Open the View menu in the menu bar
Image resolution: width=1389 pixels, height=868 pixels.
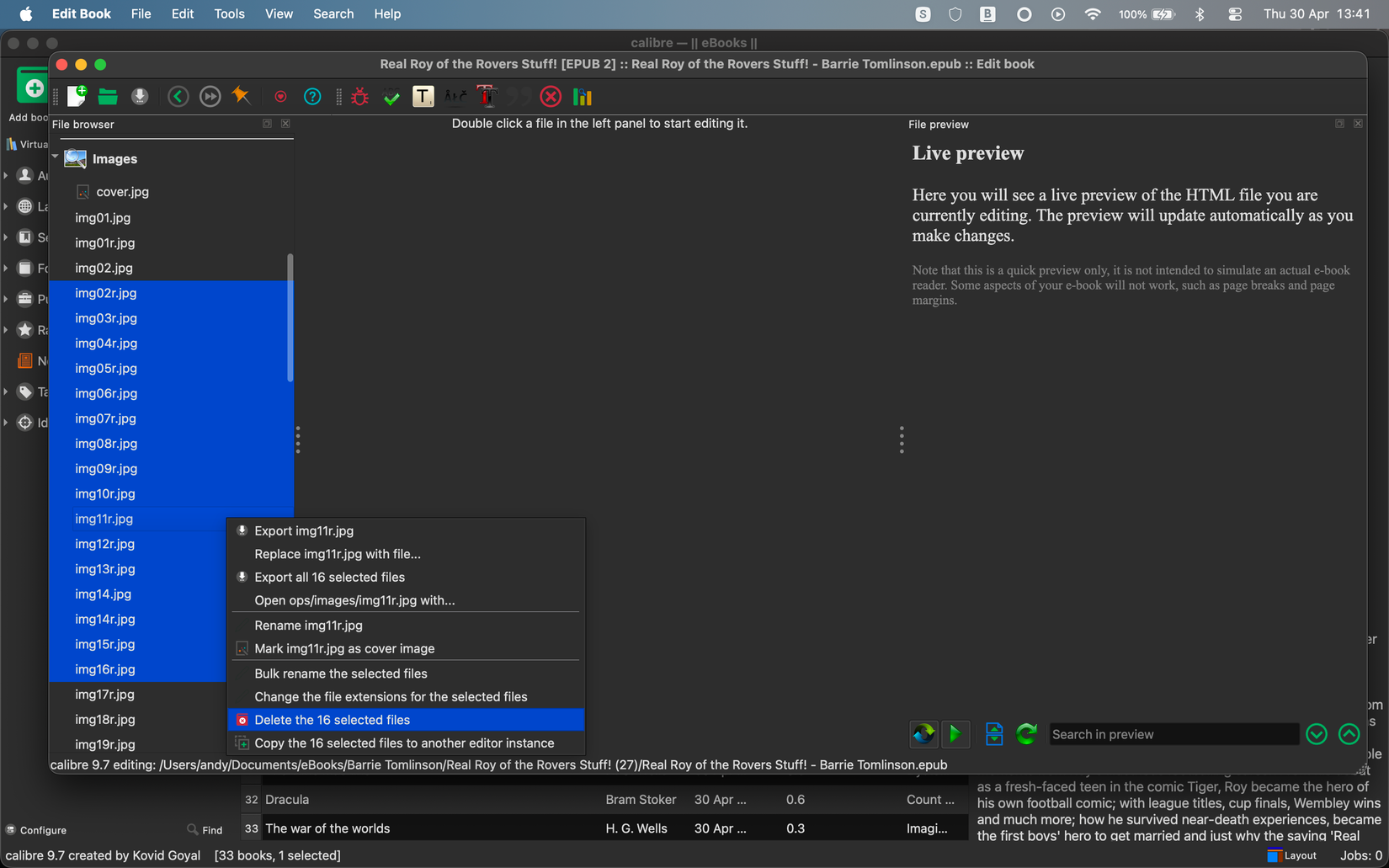[x=279, y=13]
